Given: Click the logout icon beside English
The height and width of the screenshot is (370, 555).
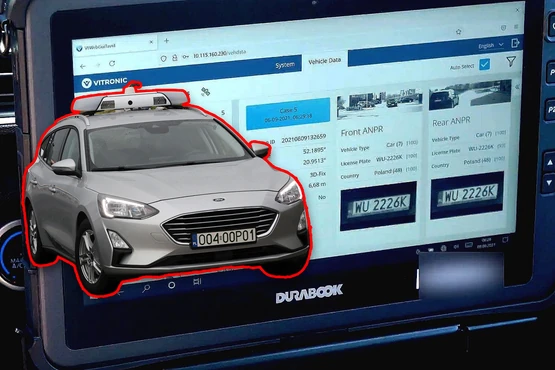Looking at the screenshot, I should tap(516, 43).
